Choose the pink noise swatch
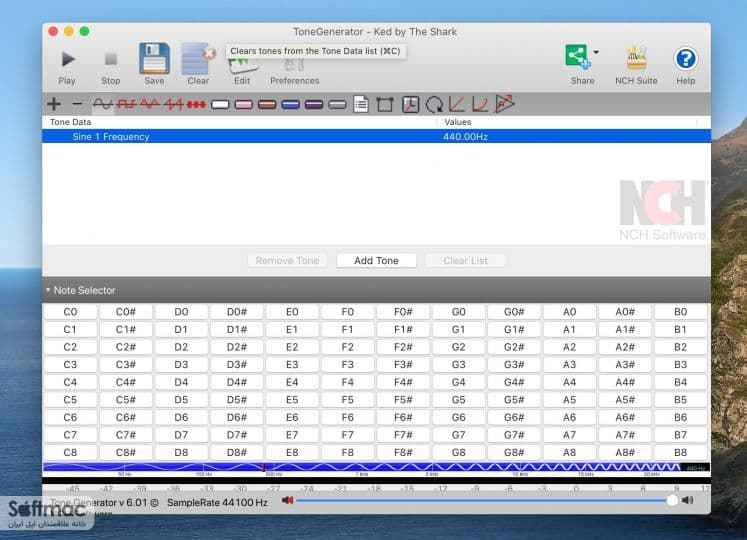Screen dimensions: 747x540 click(x=243, y=104)
